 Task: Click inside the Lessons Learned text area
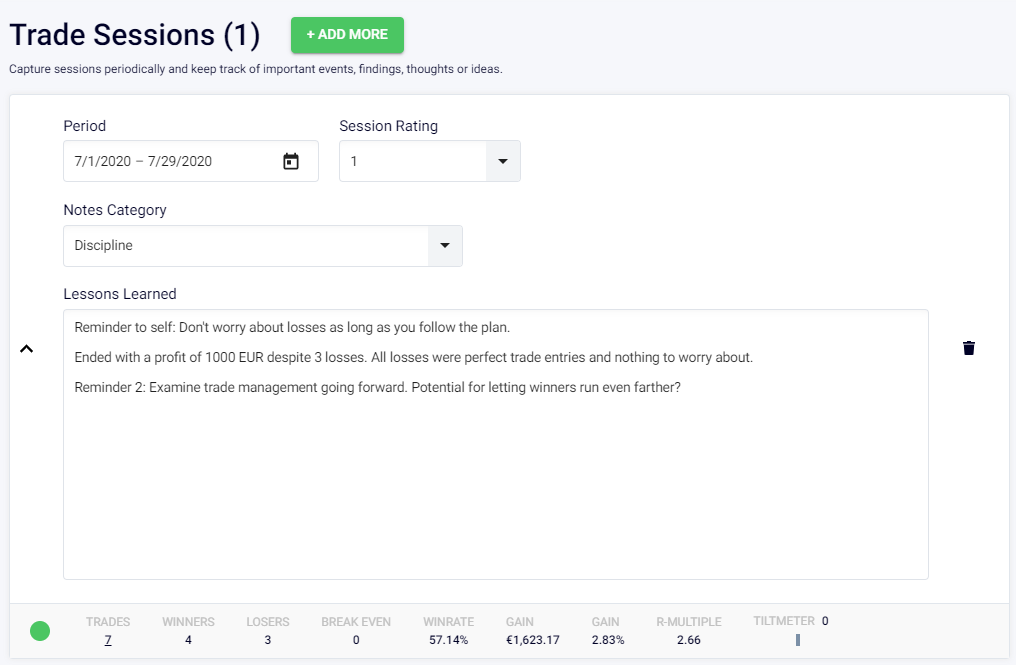coord(496,445)
